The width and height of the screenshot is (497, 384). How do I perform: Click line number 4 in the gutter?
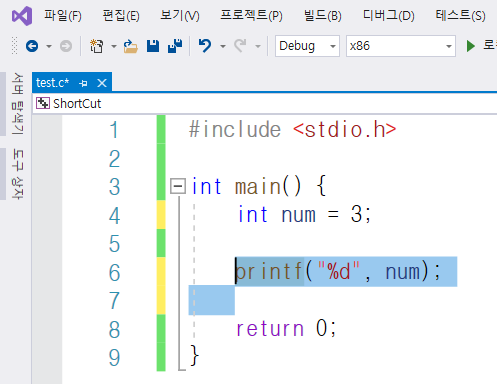point(114,215)
